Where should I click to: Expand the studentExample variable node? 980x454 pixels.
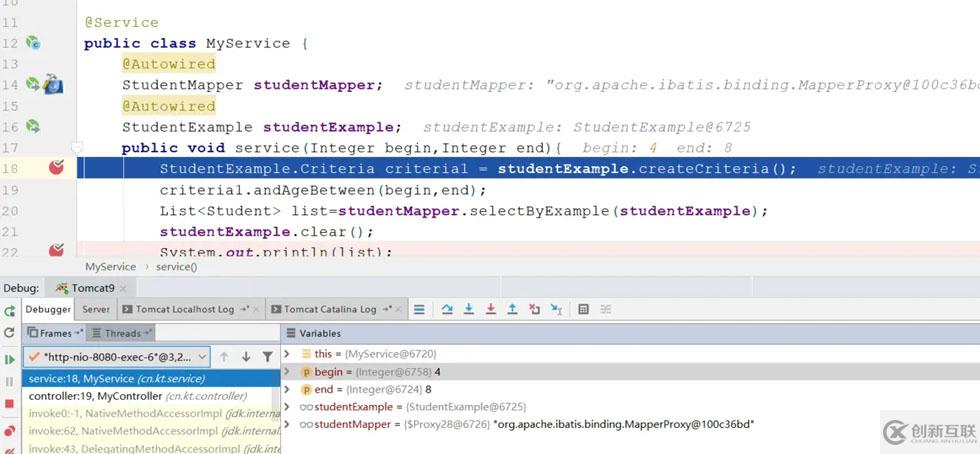coord(287,406)
